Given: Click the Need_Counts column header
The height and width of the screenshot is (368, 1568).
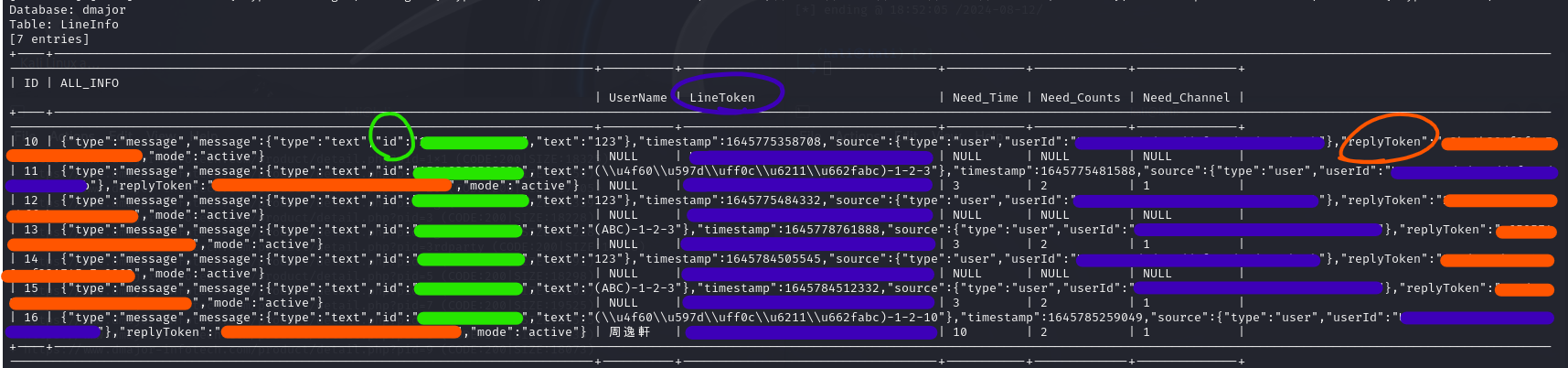Looking at the screenshot, I should 1081,98.
